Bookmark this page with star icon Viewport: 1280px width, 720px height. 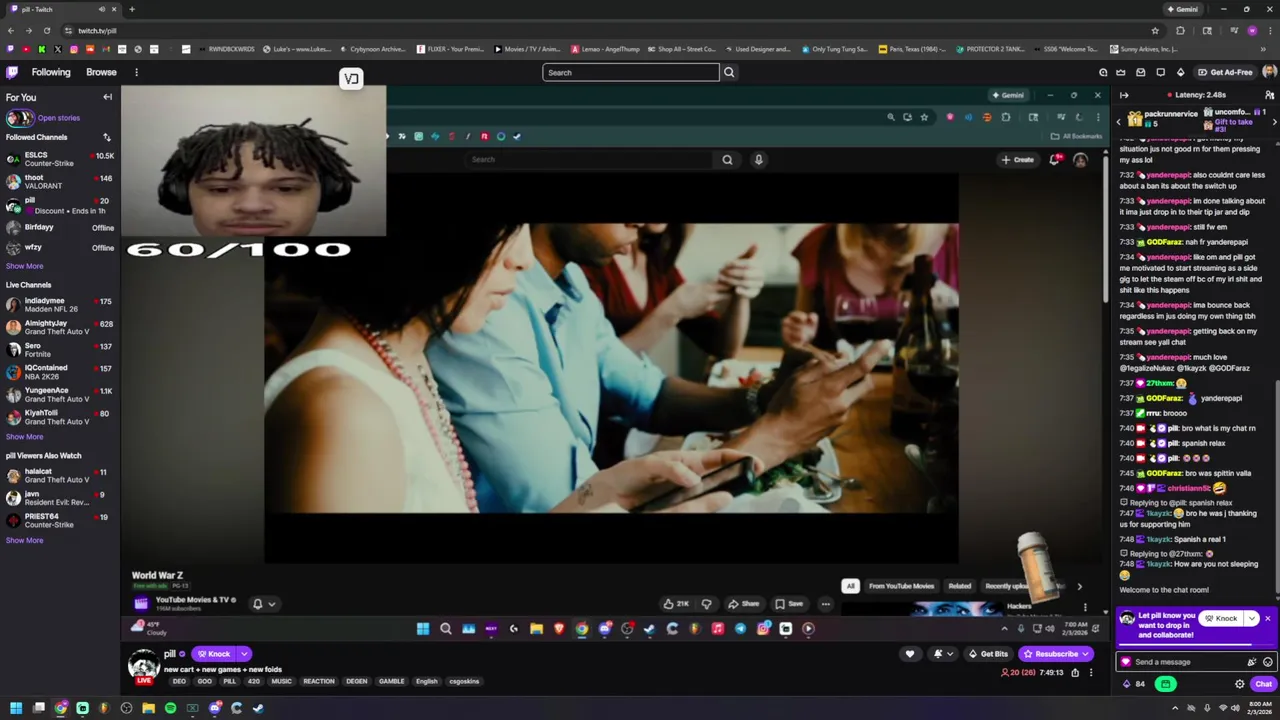1155,31
